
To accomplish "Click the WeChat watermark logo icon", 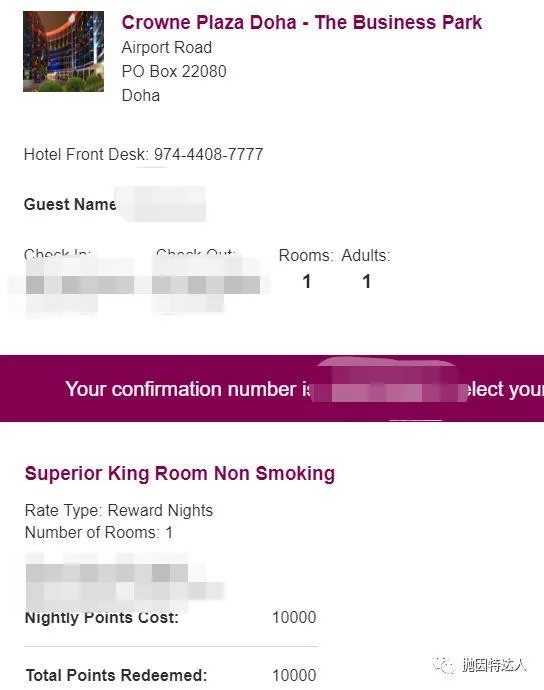I will (444, 664).
